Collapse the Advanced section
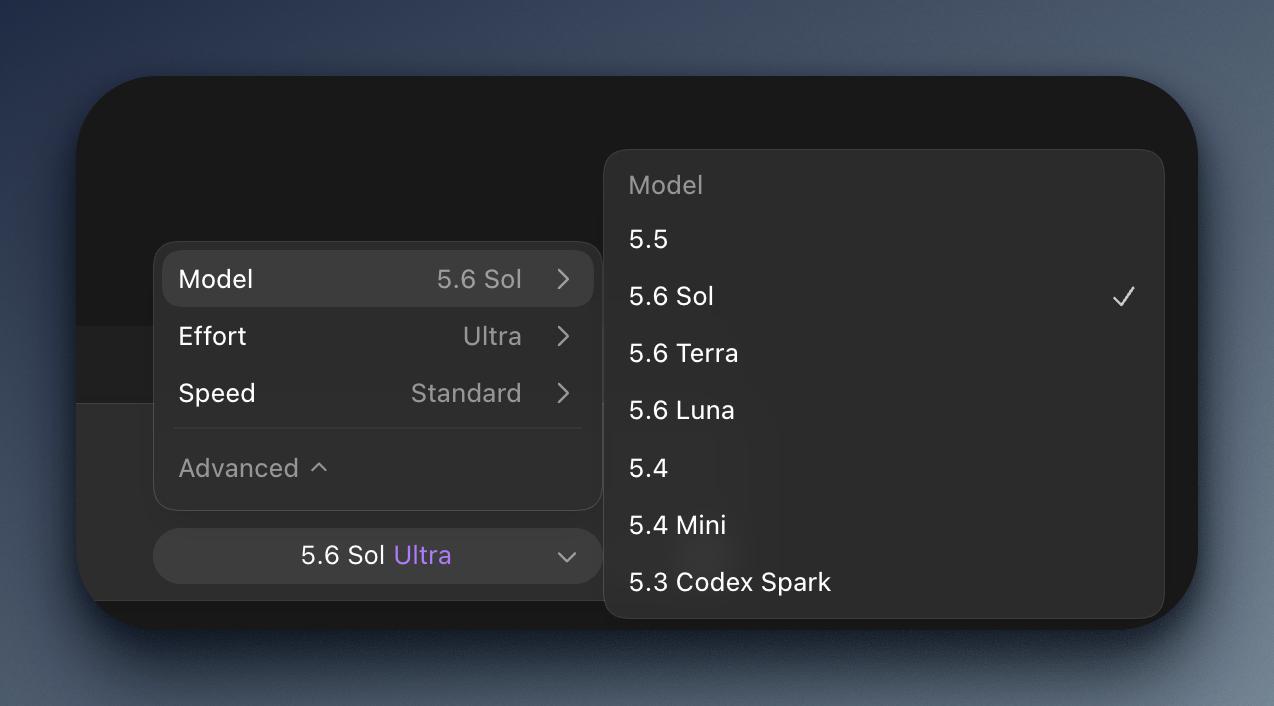The image size is (1274, 706). [x=253, y=468]
